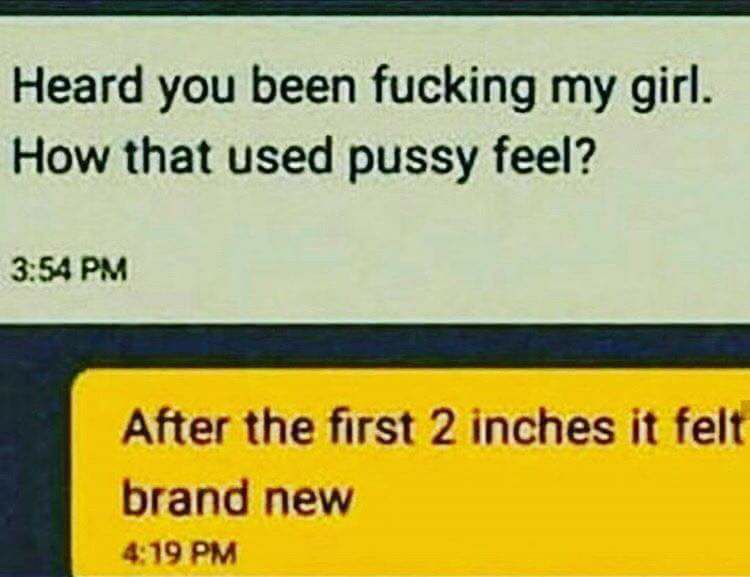
Task: Click empty space right of "3:54 PM"
Action: pos(430,269)
